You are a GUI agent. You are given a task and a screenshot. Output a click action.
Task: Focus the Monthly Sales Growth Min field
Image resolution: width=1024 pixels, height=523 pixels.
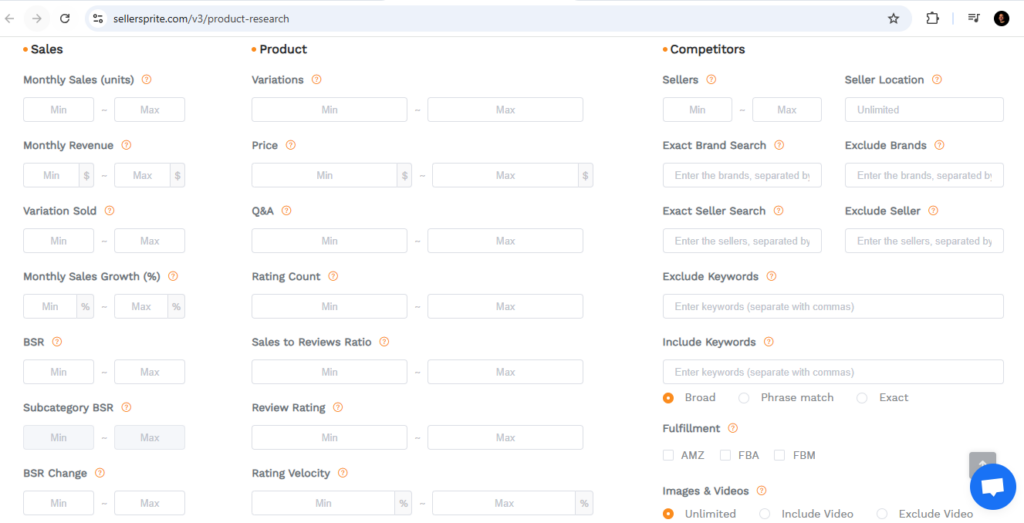[x=50, y=306]
